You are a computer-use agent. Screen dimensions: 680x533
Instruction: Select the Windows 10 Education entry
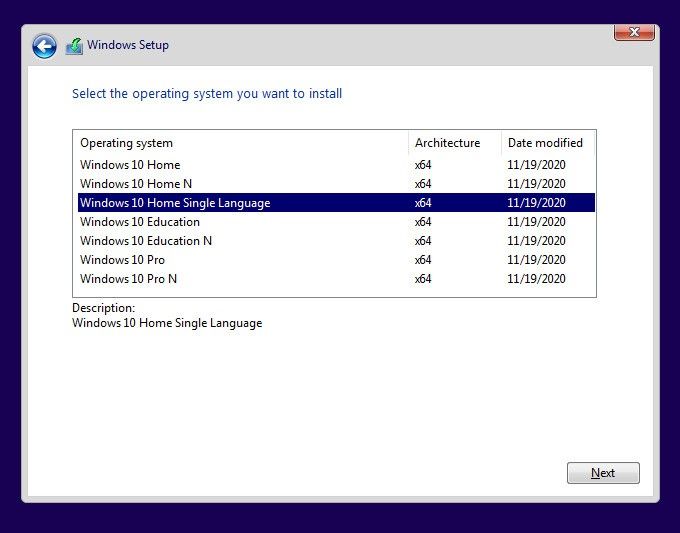point(336,222)
